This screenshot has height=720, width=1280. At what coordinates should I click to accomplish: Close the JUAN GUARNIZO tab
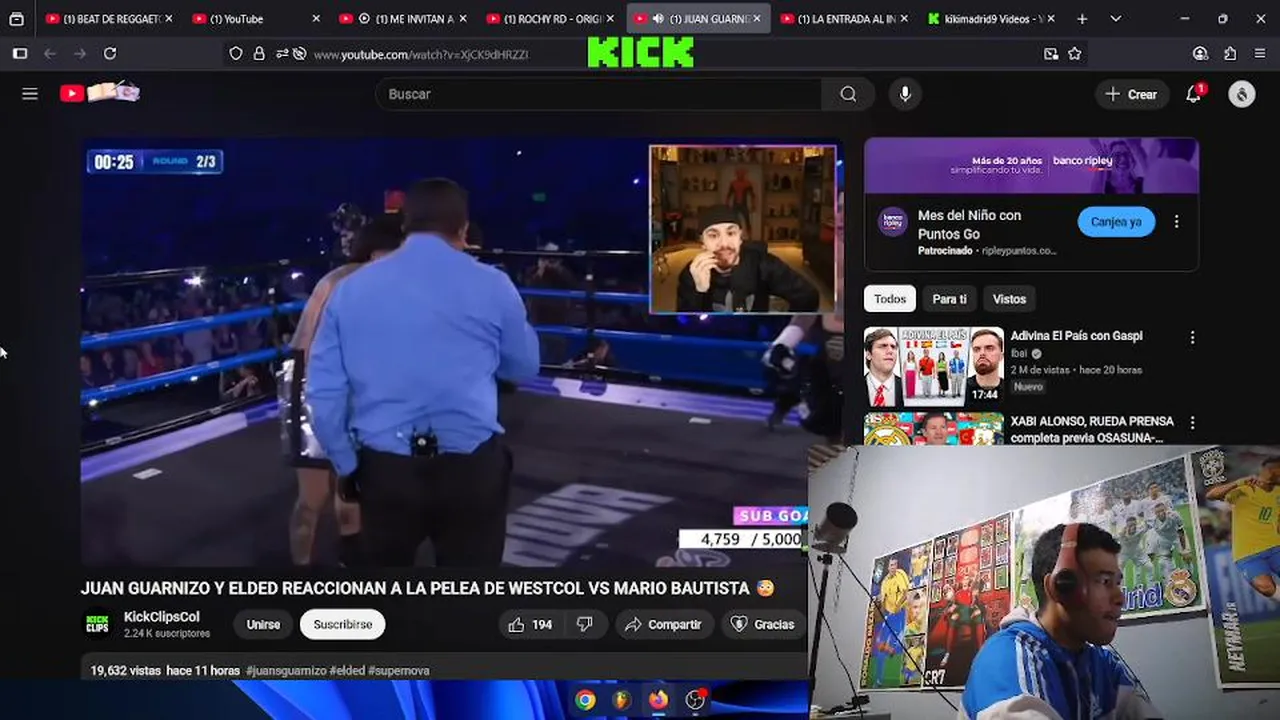756,19
